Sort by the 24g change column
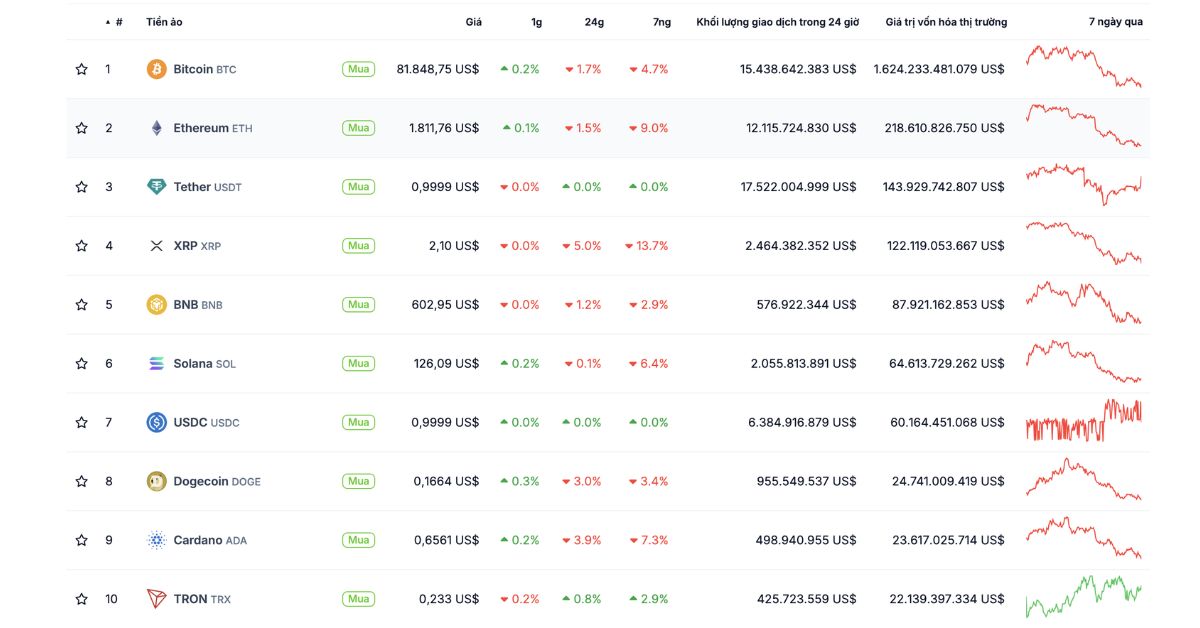Image resolution: width=1200 pixels, height=628 pixels. [x=594, y=22]
